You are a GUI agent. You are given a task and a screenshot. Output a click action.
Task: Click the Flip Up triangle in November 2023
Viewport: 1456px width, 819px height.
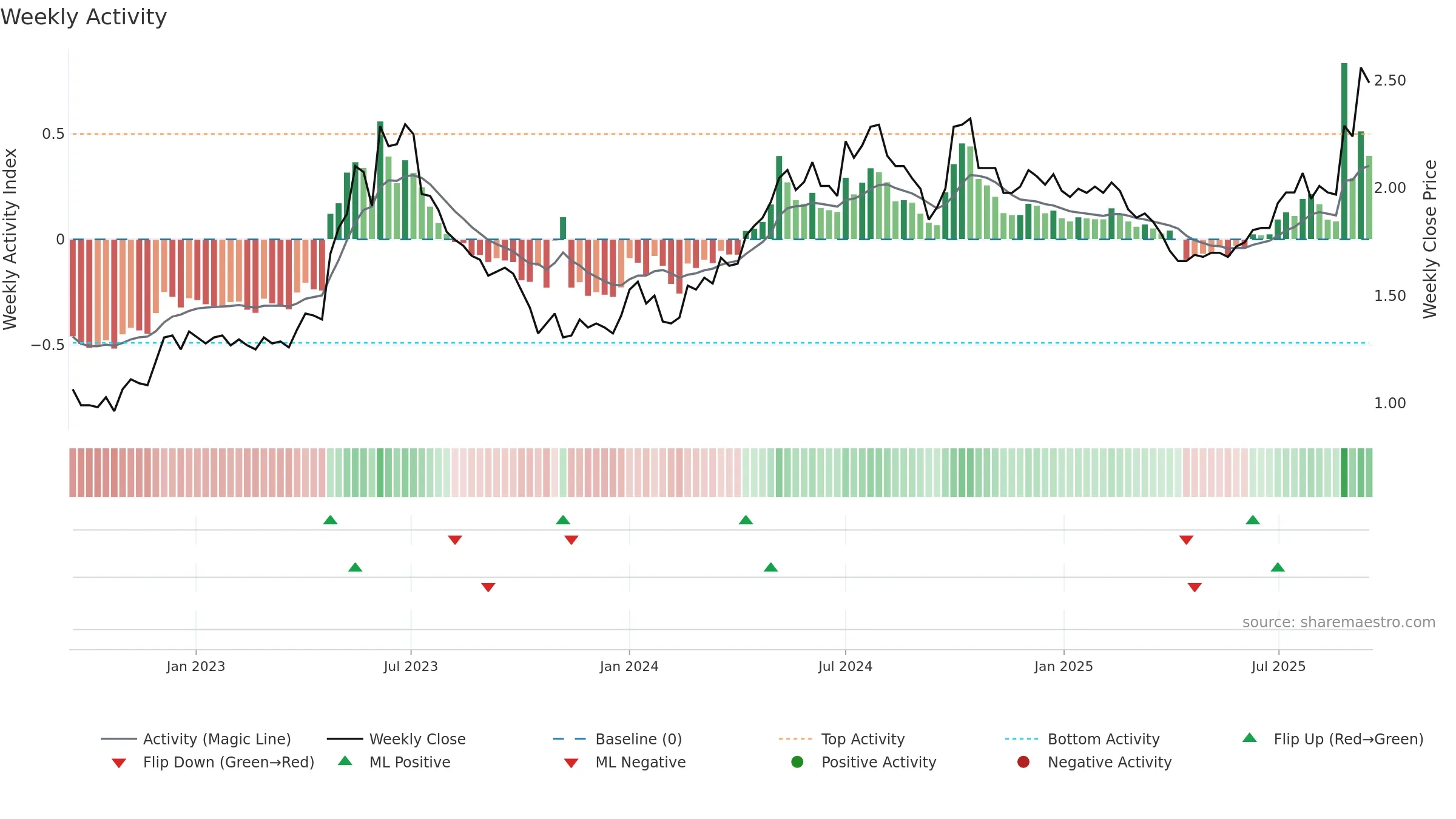point(563,520)
